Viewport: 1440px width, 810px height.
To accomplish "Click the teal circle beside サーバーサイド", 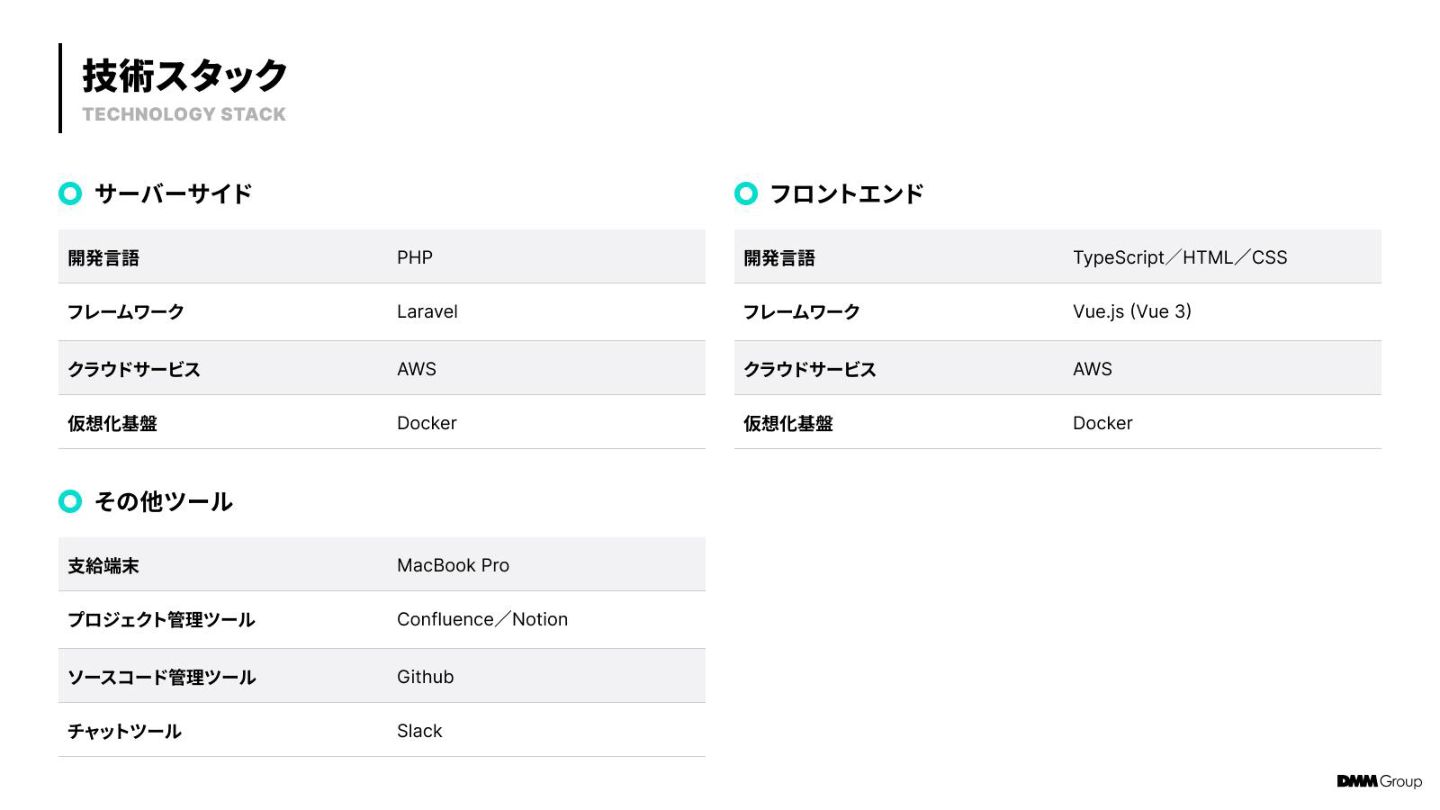I will [x=70, y=194].
